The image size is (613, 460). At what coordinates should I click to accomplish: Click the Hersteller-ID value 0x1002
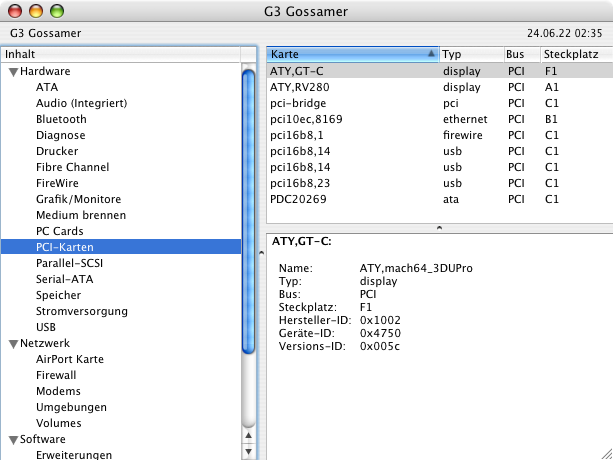(x=380, y=320)
